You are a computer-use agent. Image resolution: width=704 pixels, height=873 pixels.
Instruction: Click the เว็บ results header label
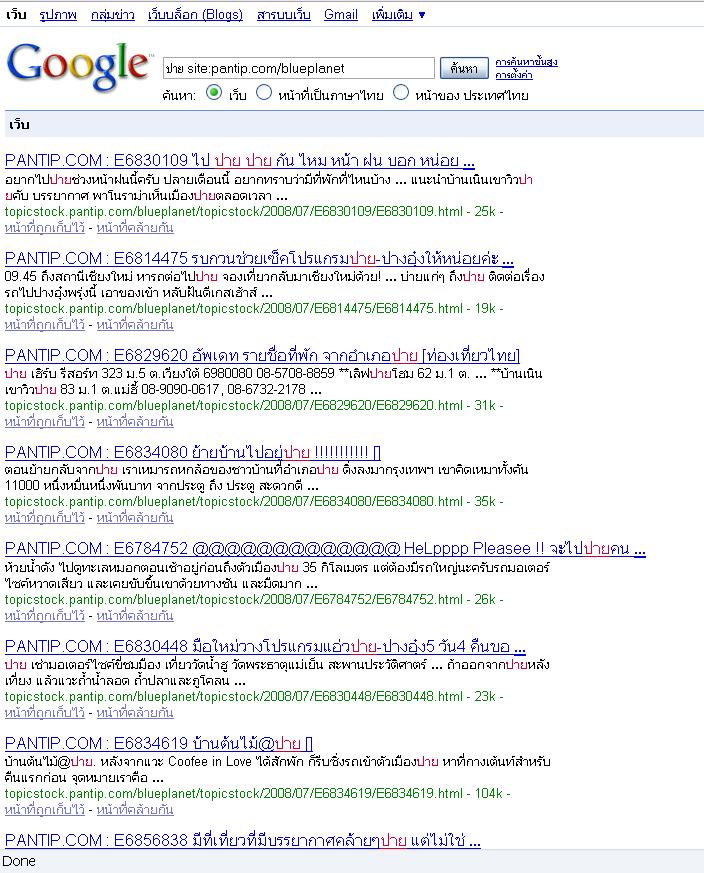pos(19,124)
